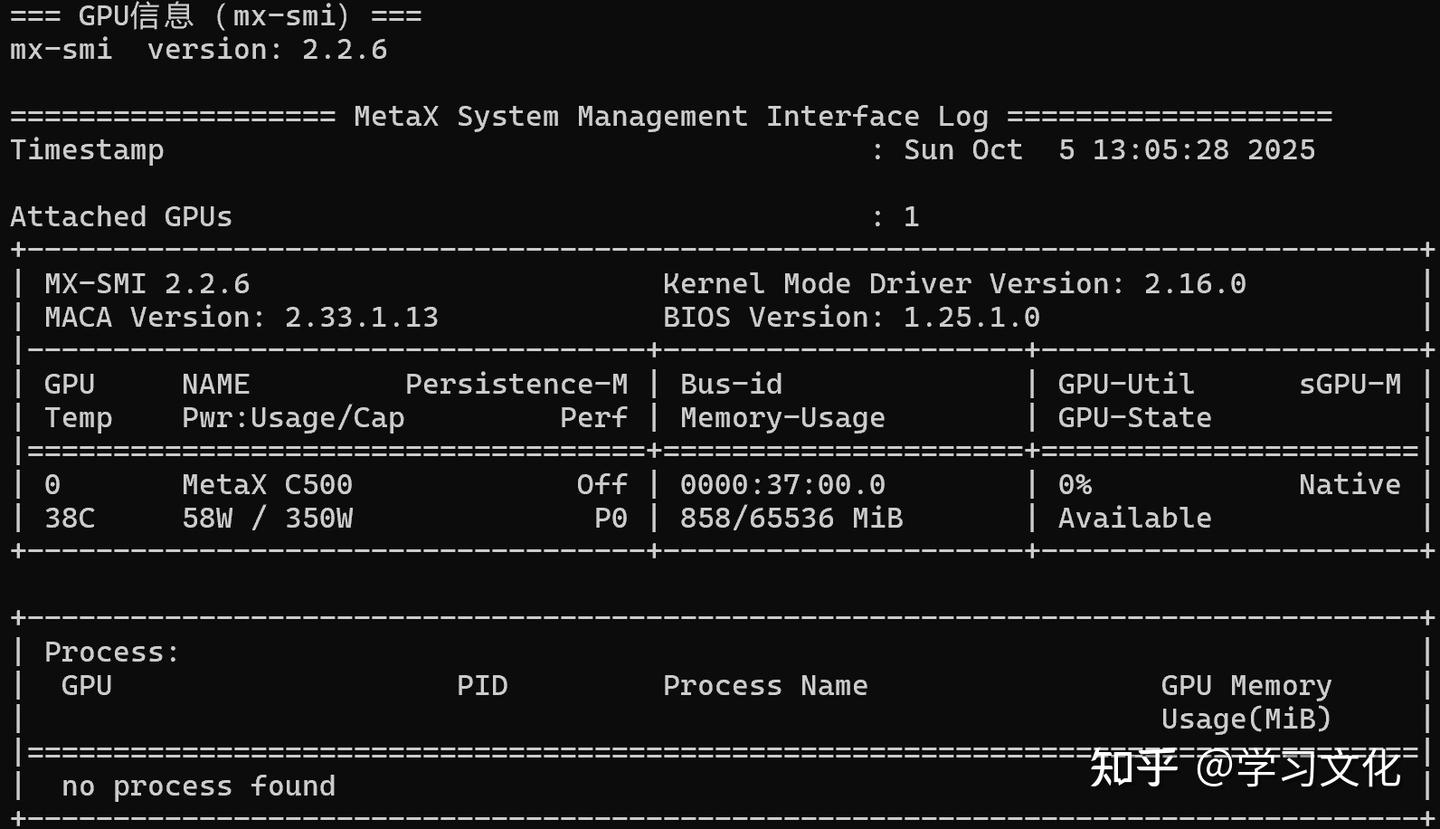Click the 858/65536 MiB memory usage value
Viewport: 1440px width, 829px height.
click(791, 519)
